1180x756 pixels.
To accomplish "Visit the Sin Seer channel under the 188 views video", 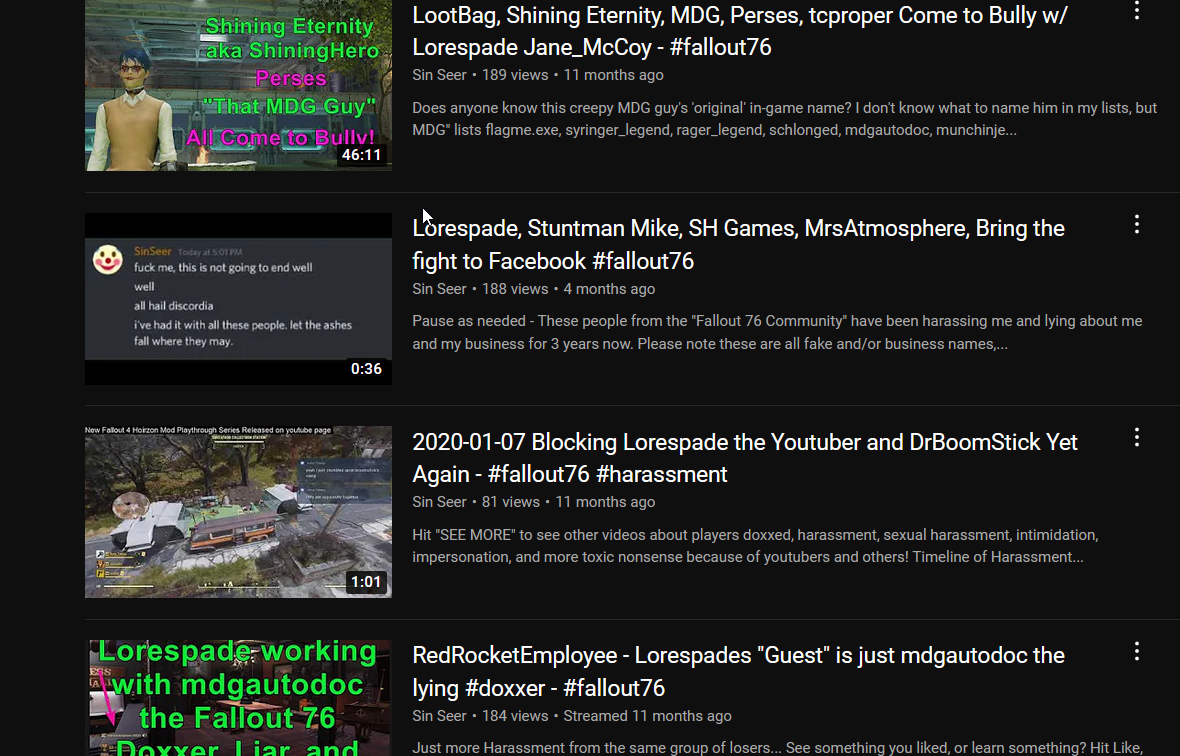I will [x=439, y=289].
